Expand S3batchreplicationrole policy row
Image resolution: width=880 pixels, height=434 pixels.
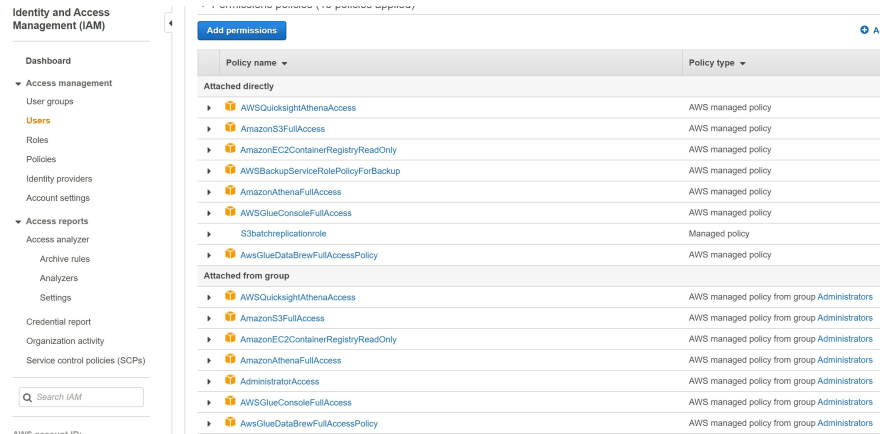tap(209, 234)
